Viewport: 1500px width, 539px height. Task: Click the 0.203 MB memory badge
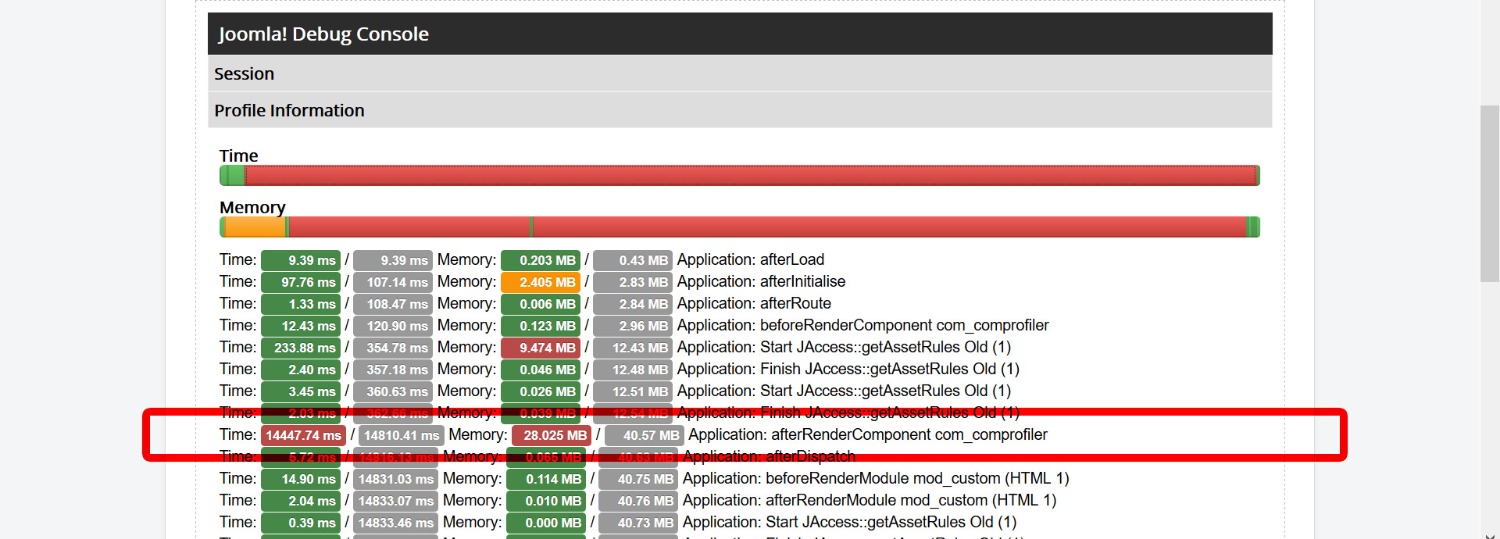(541, 260)
